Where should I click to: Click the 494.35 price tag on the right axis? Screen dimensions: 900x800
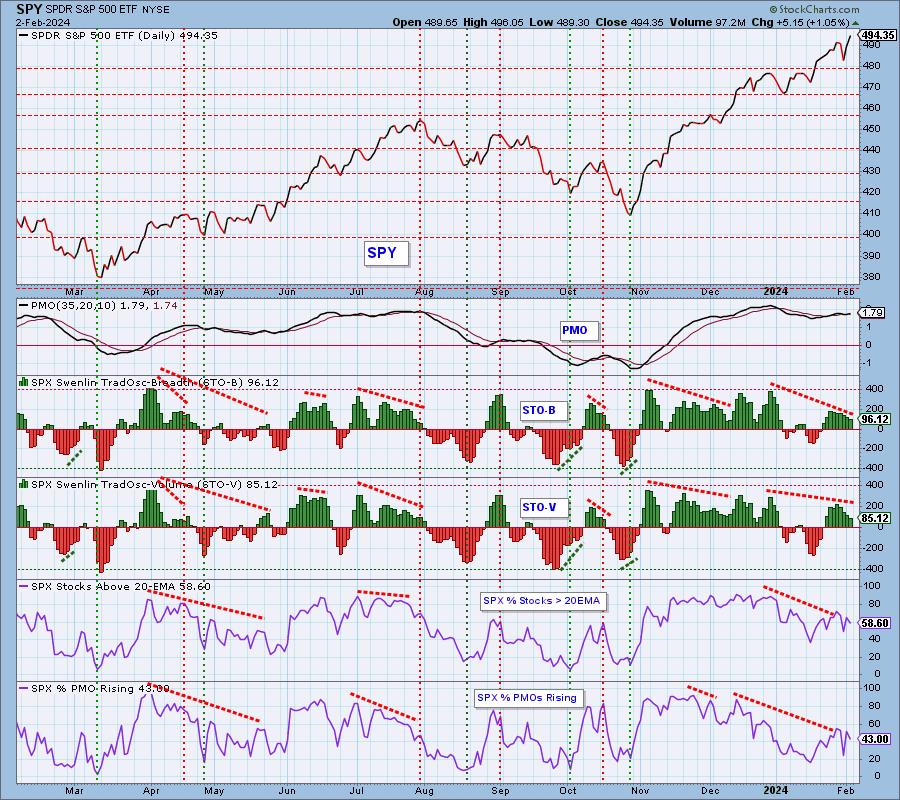click(x=878, y=35)
